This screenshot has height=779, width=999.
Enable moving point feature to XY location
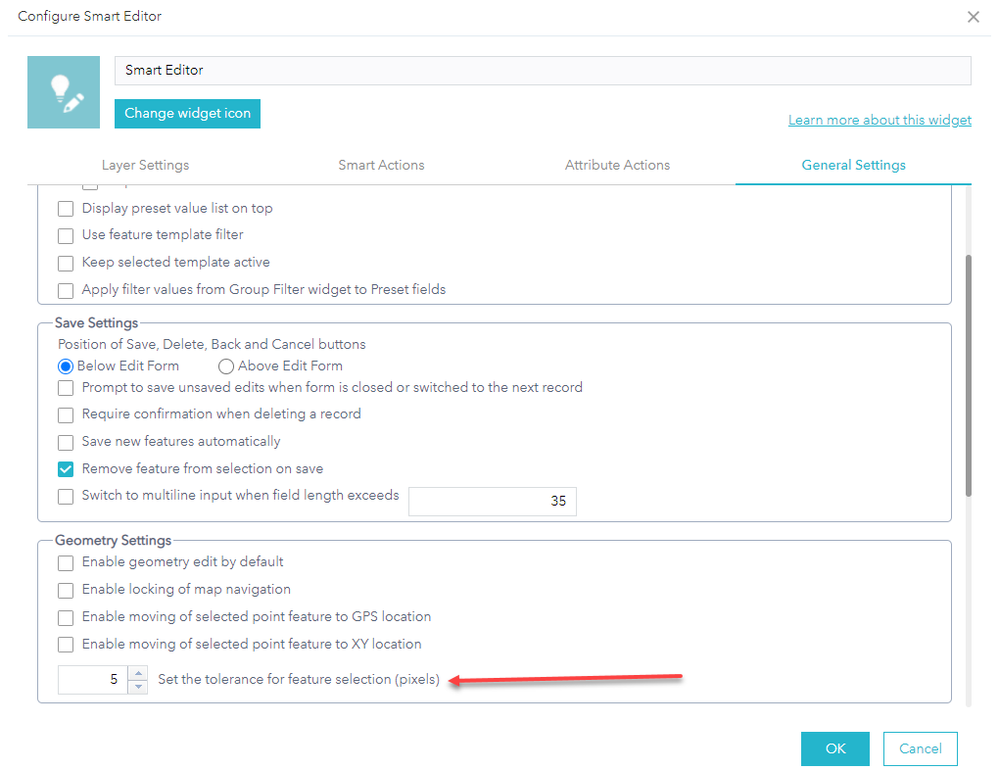[66, 645]
